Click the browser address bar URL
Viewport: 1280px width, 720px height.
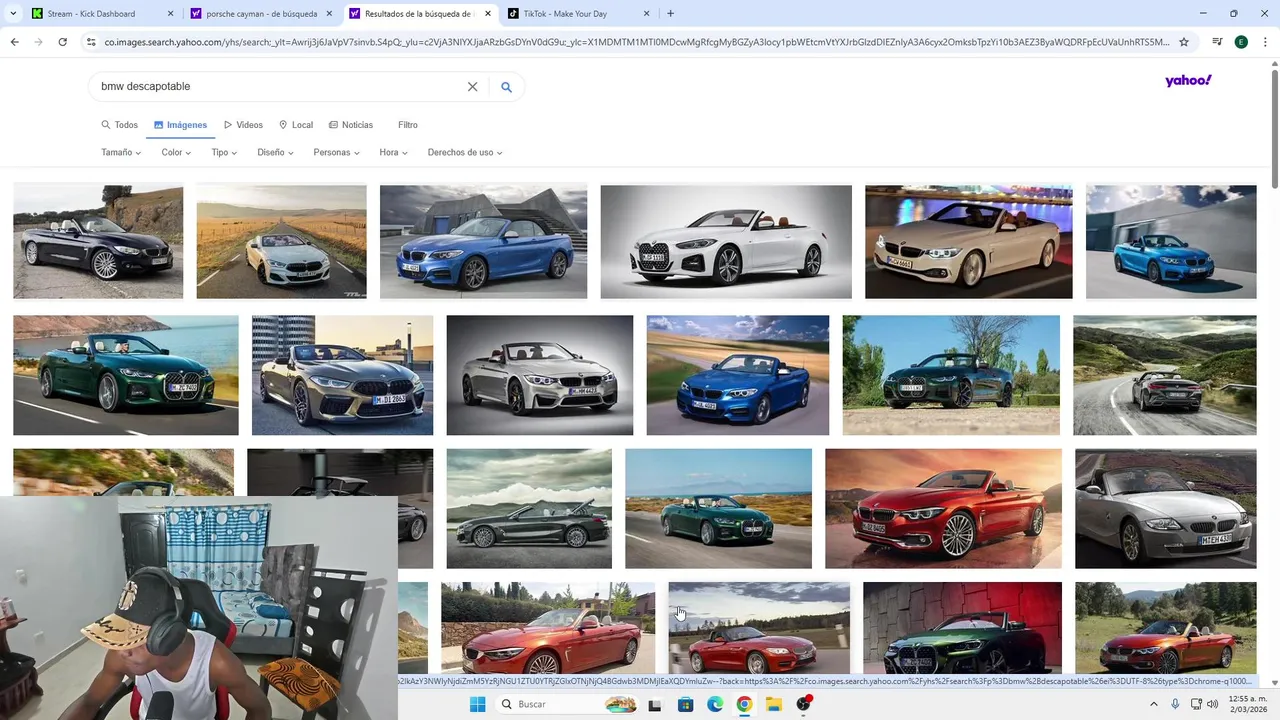(x=636, y=42)
